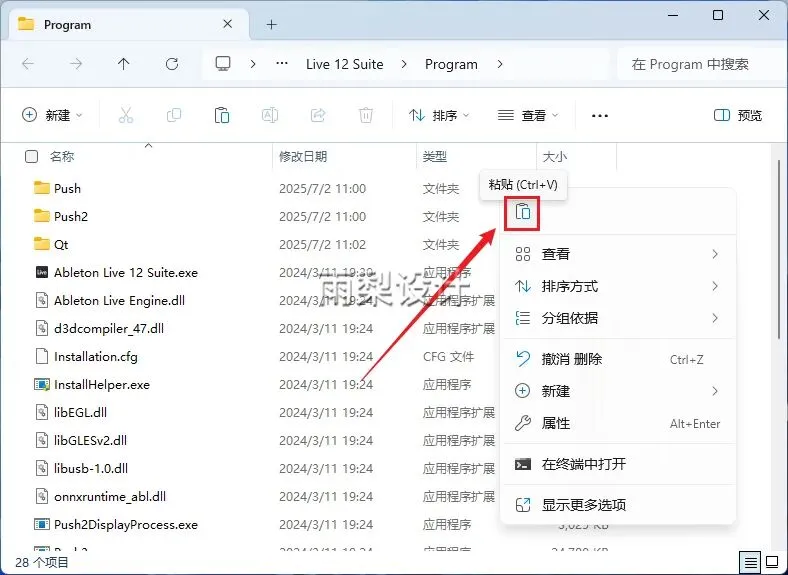788x575 pixels.
Task: Click Live 12 Suite breadcrumb
Action: pos(345,64)
